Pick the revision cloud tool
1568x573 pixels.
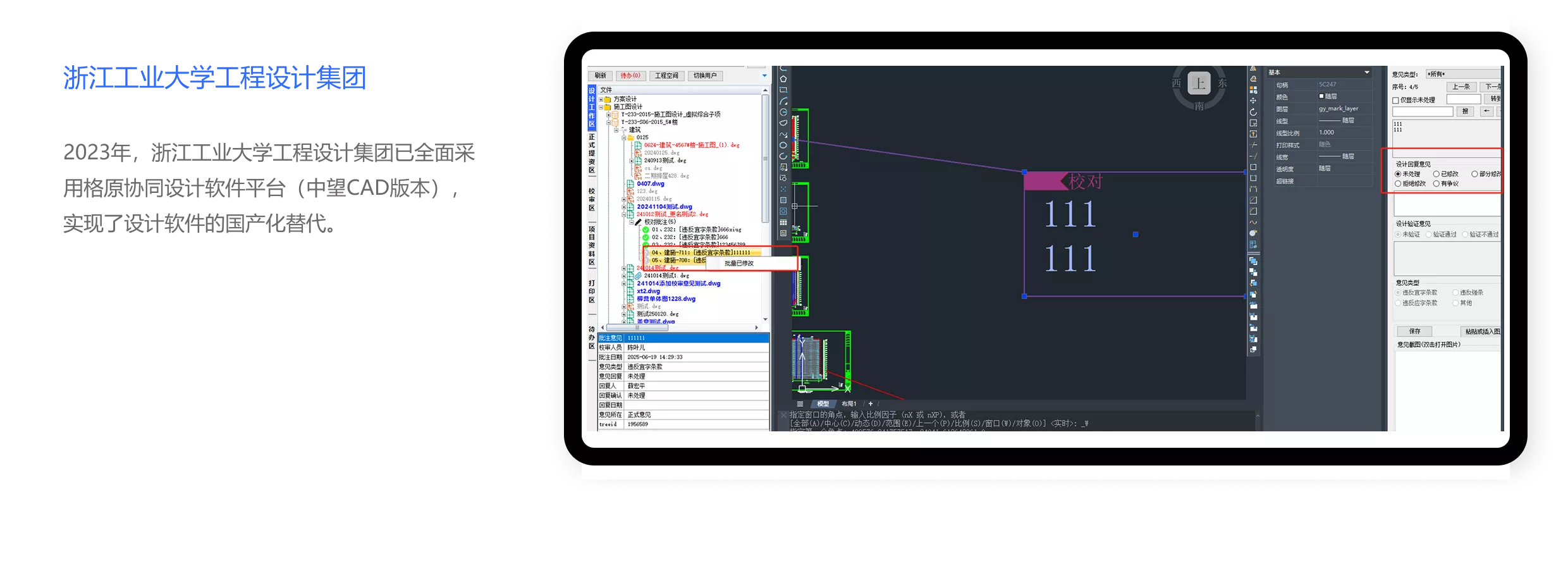pos(783,123)
